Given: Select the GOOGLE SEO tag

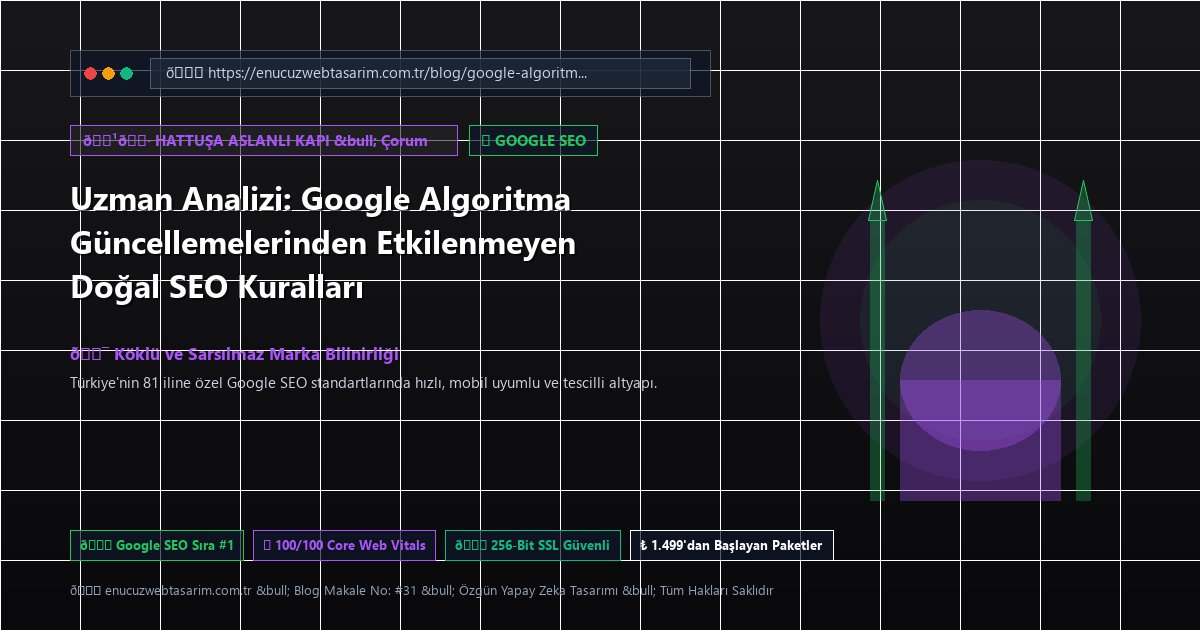Looking at the screenshot, I should [x=534, y=140].
